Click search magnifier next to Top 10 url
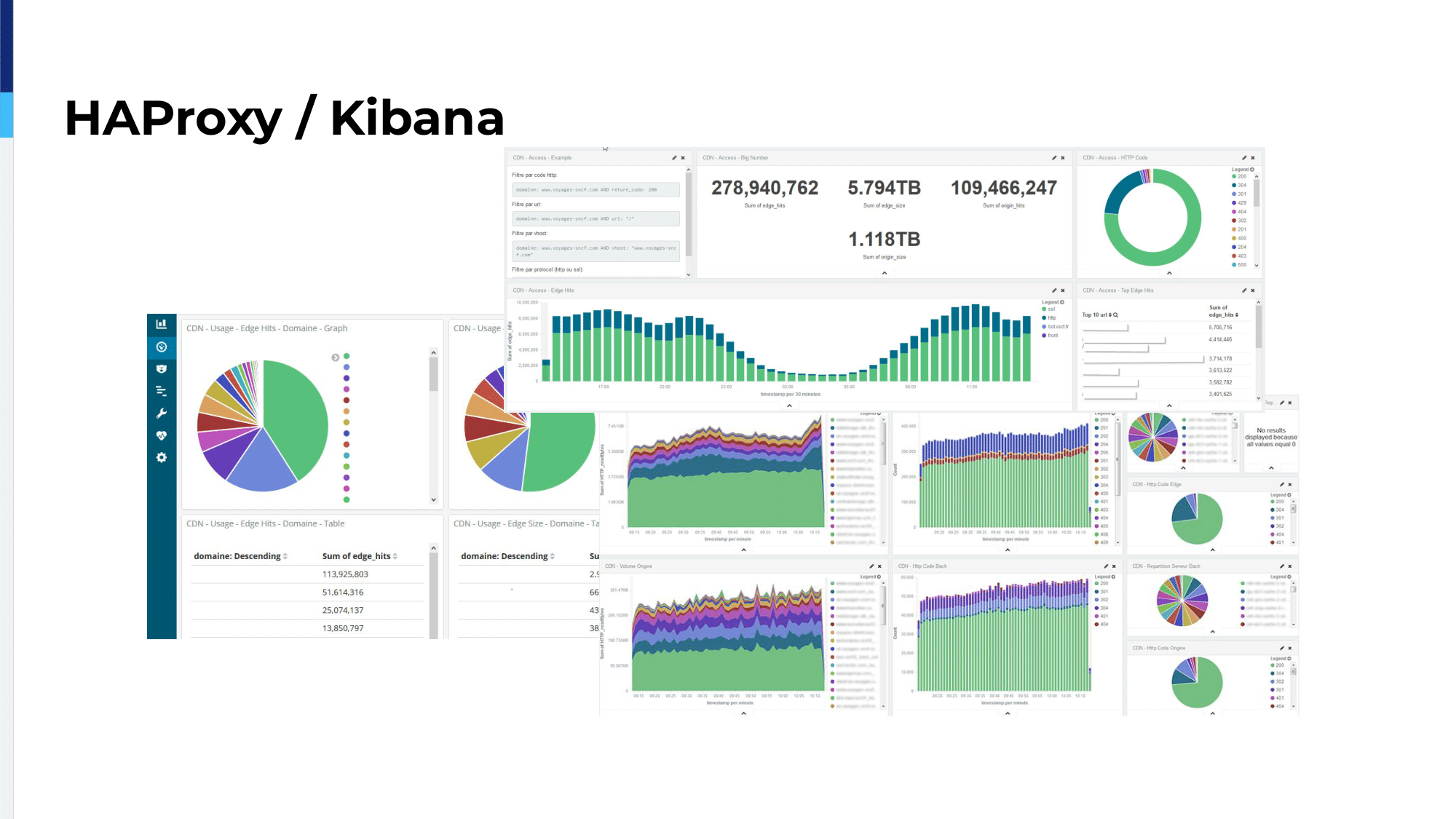This screenshot has height=819, width=1456. (1115, 315)
